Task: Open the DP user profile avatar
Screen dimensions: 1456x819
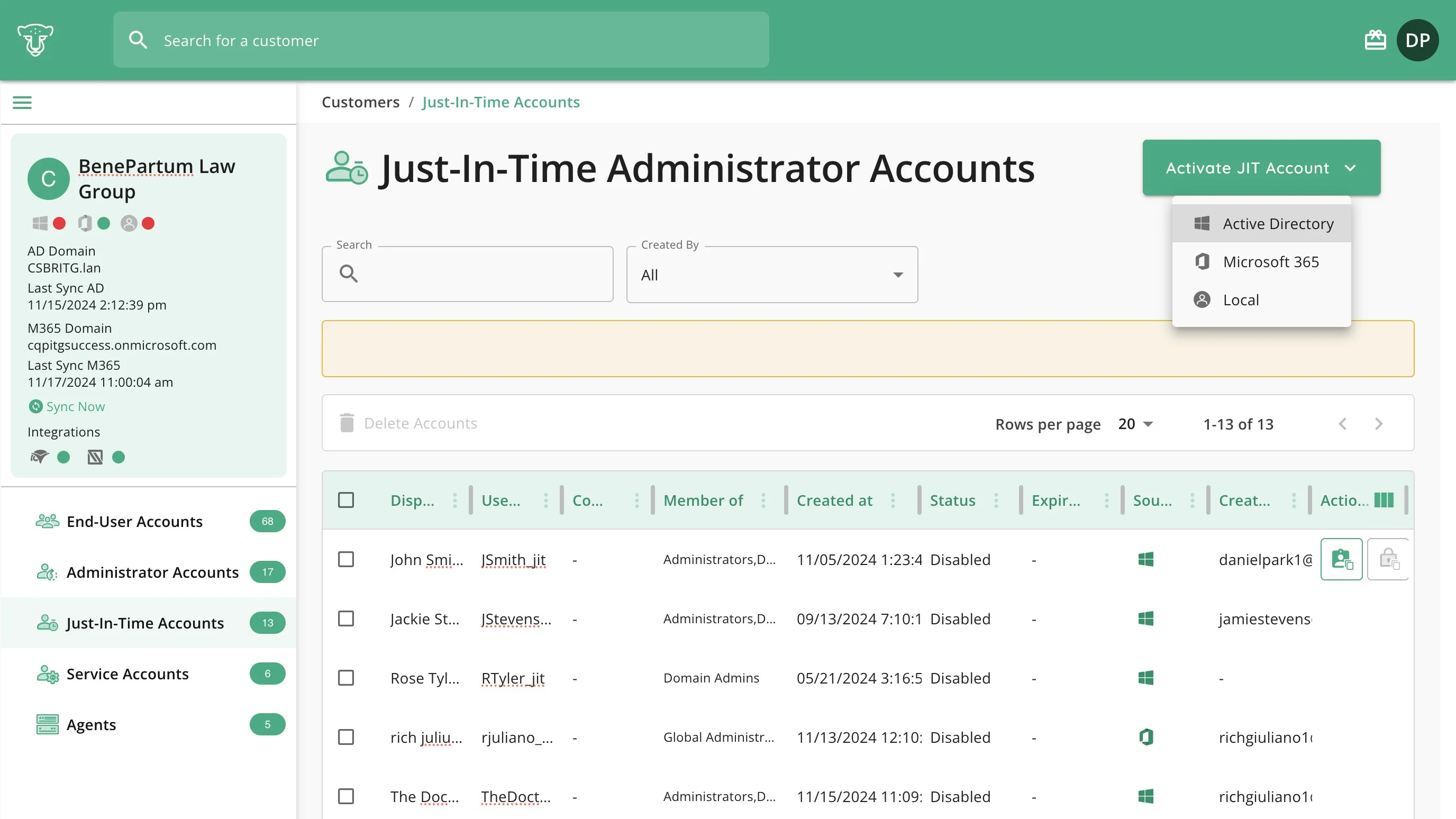Action: [1417, 40]
